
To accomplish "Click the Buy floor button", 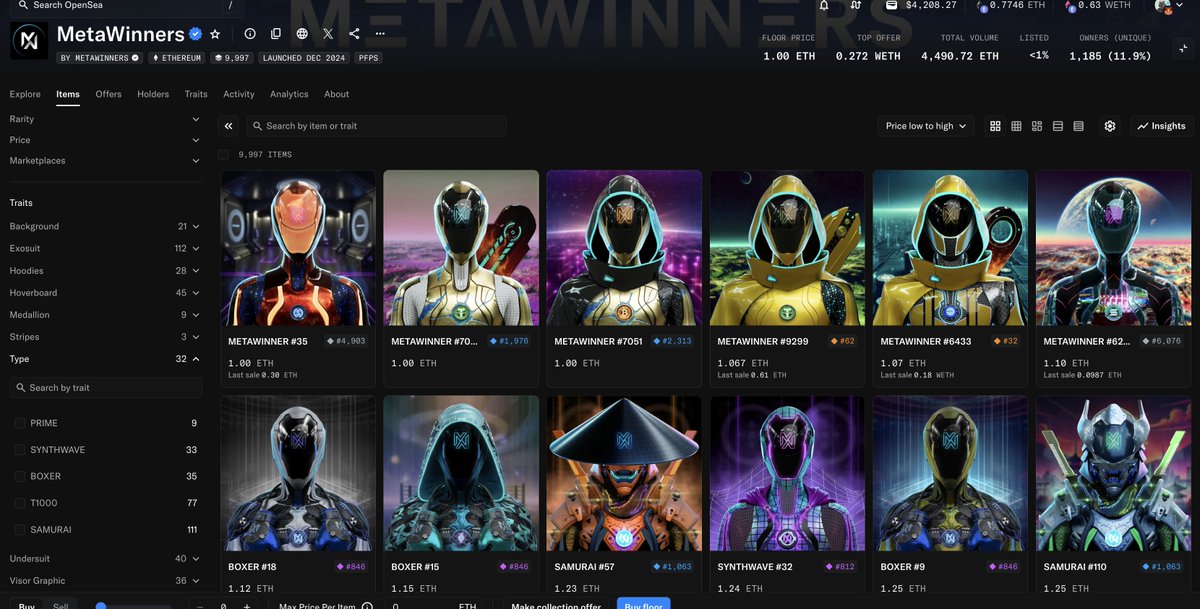I will (x=643, y=603).
